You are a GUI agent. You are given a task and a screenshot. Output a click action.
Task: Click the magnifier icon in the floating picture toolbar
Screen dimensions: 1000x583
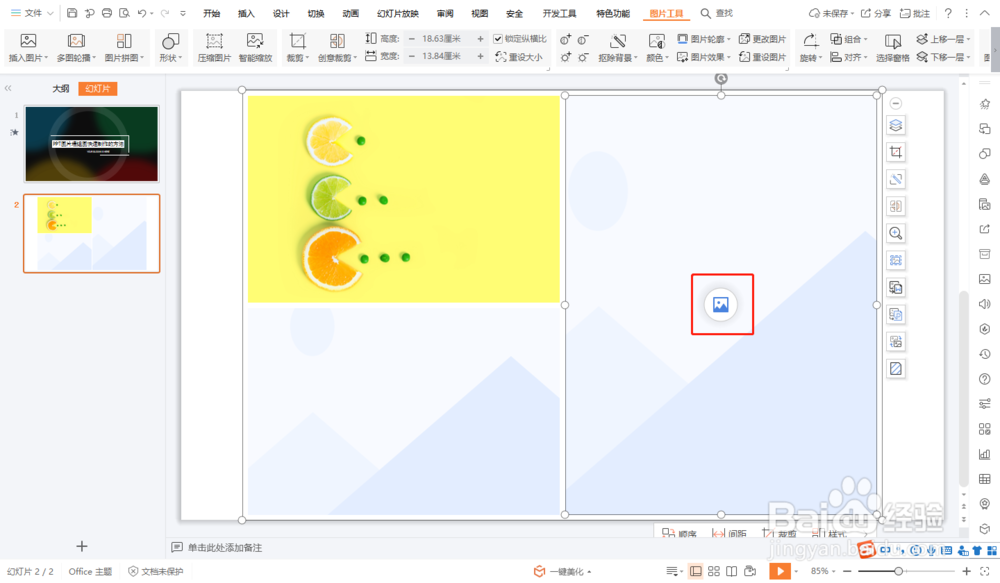(895, 233)
